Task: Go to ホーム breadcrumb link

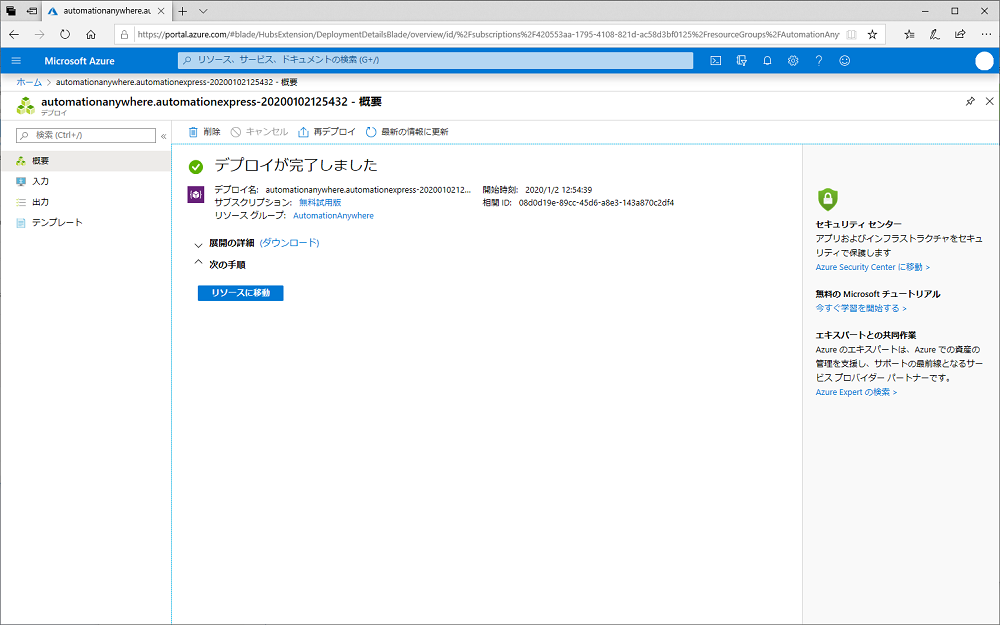Action: pos(29,82)
